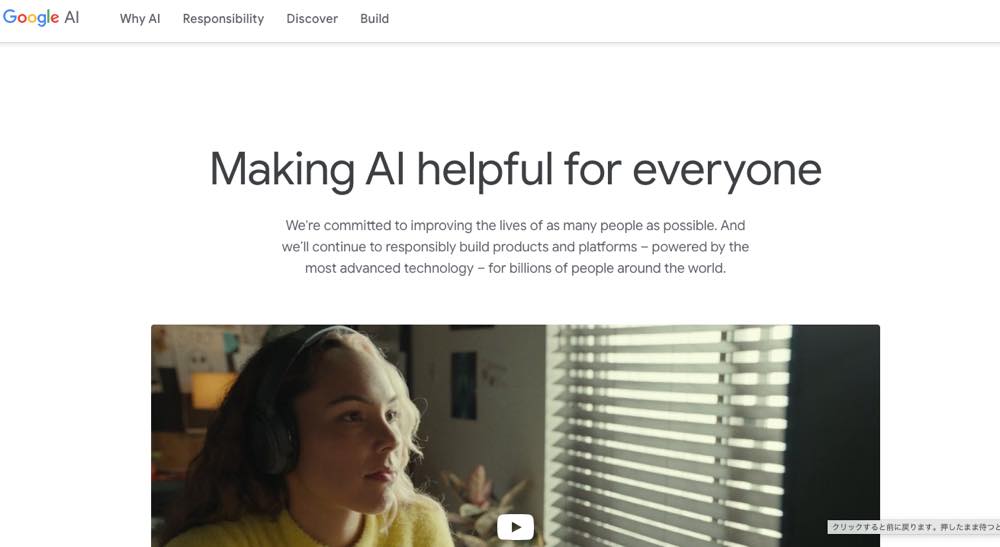Click the dark poster on the wall in video
Image resolution: width=1000 pixels, height=547 pixels.
coord(464,385)
